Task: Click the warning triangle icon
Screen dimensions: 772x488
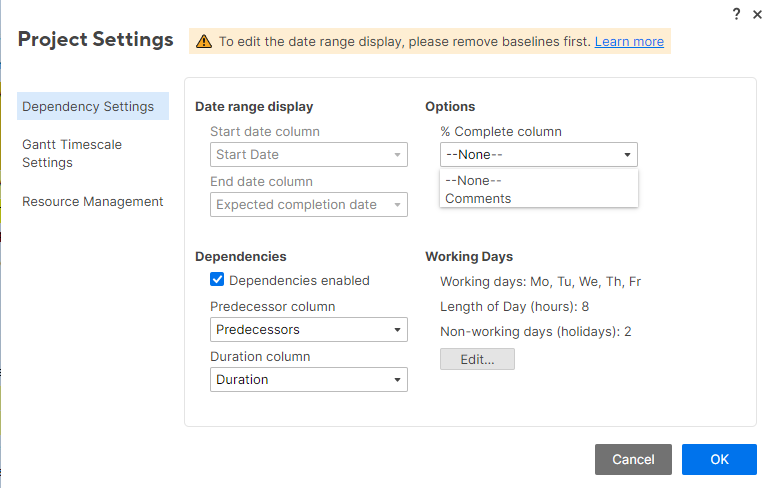Action: [204, 42]
